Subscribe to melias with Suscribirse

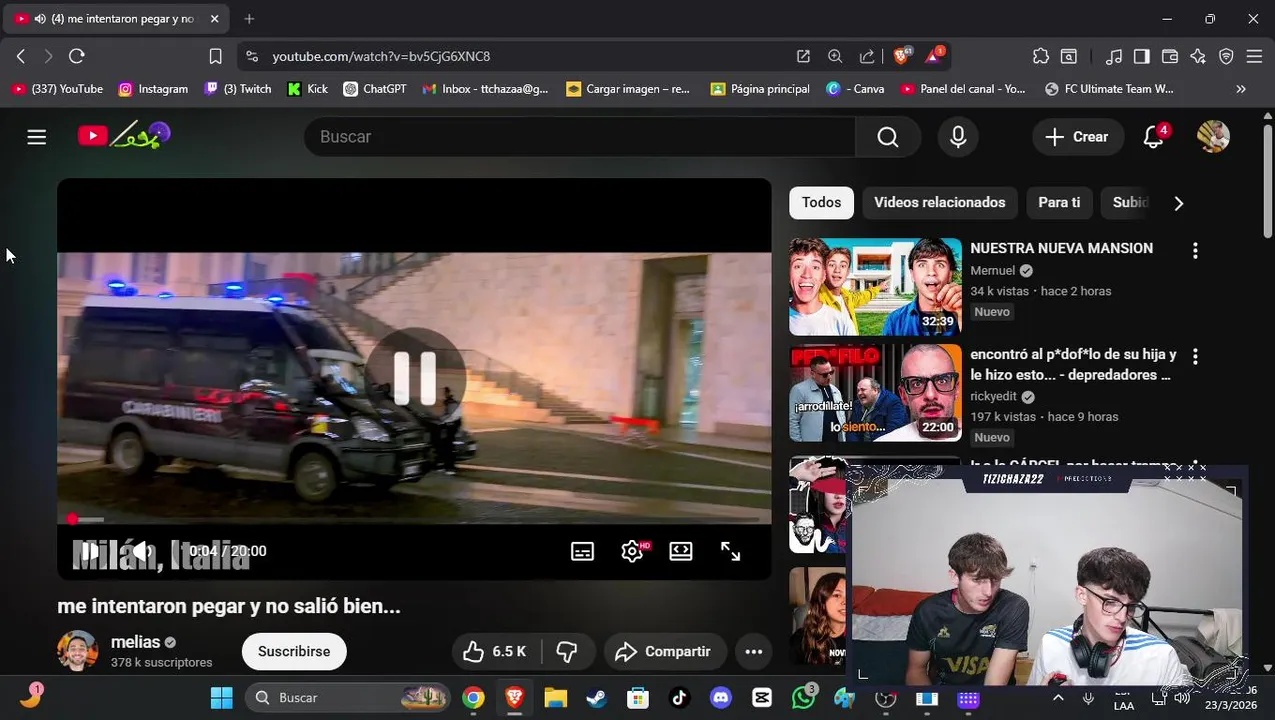(x=294, y=652)
